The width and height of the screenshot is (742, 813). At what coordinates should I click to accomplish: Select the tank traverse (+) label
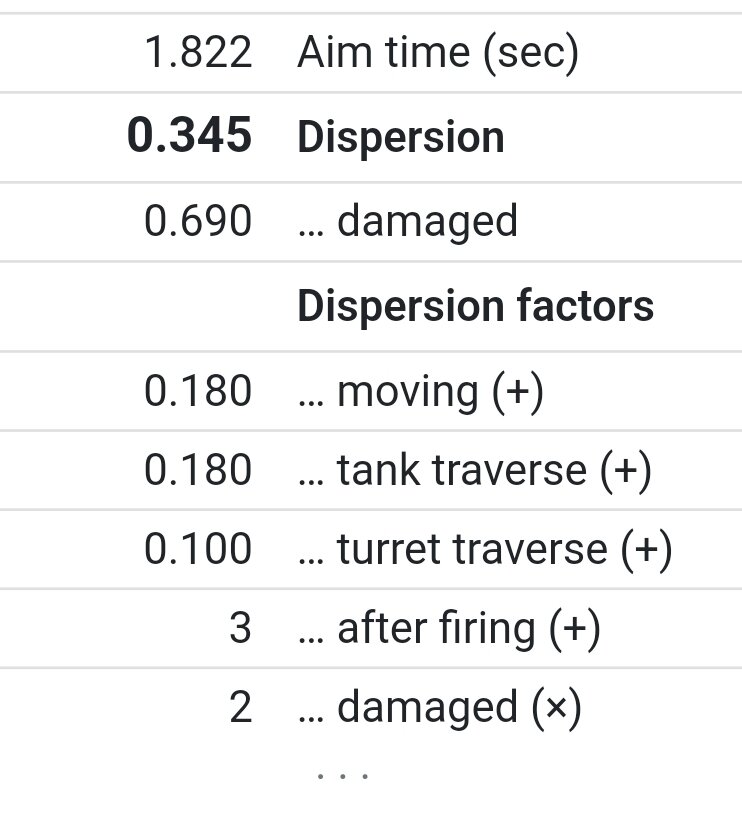point(474,470)
